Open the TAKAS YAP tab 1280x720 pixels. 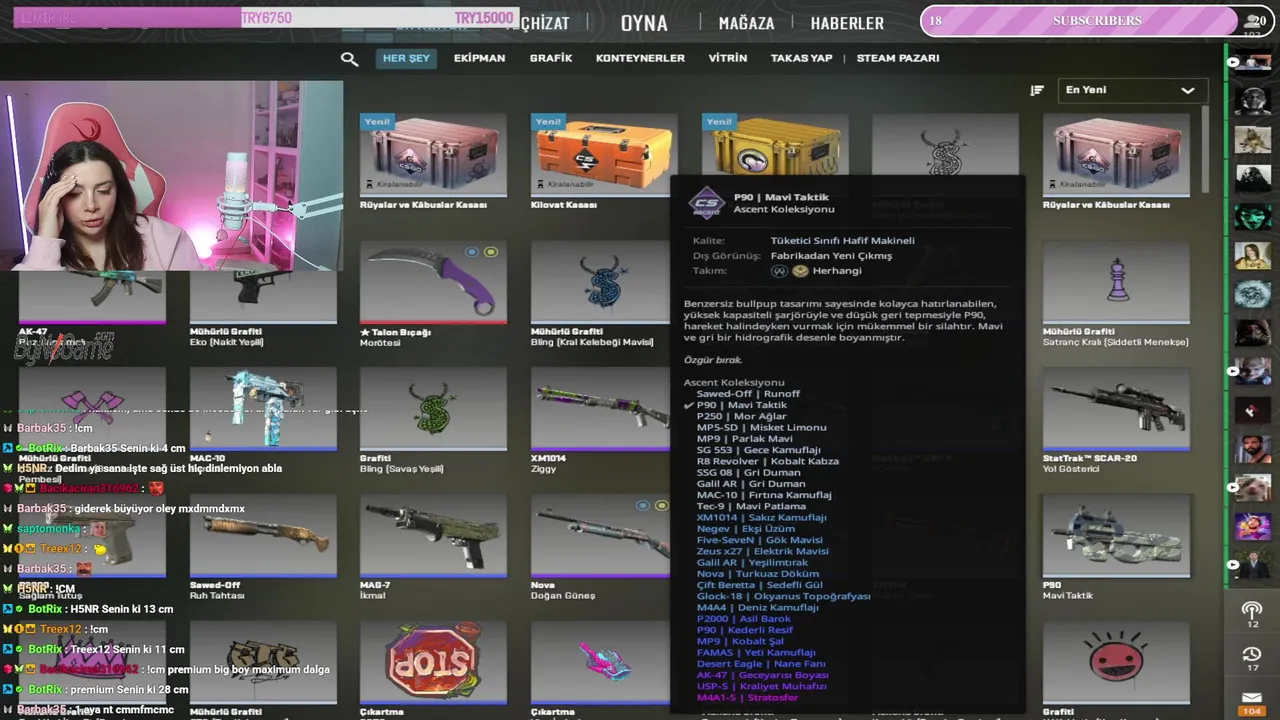tap(801, 58)
